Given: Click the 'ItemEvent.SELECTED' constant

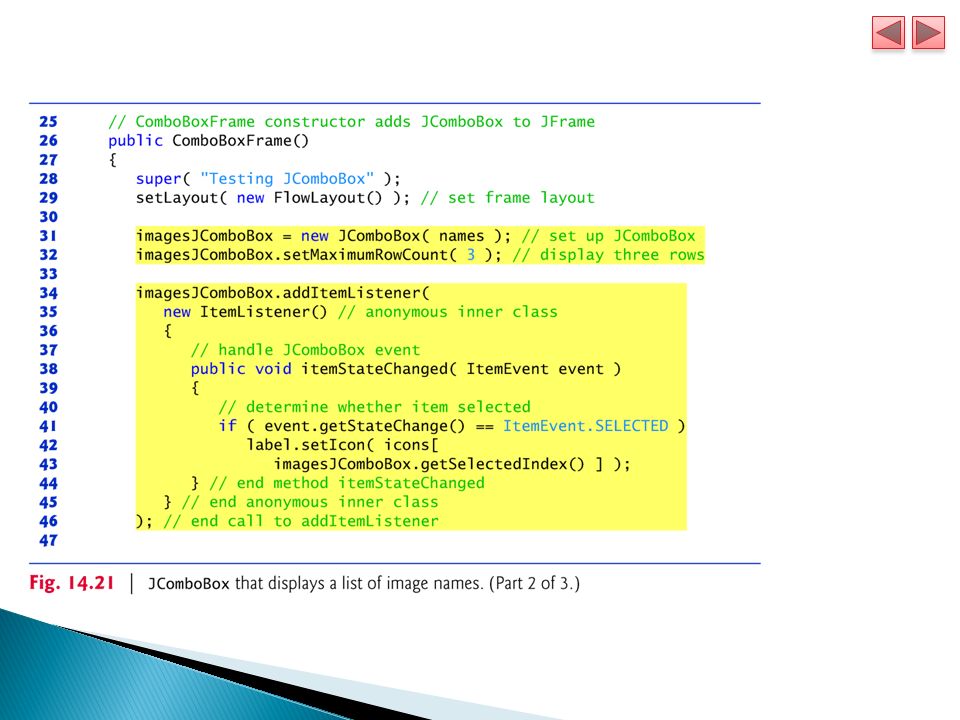Looking at the screenshot, I should (x=586, y=426).
